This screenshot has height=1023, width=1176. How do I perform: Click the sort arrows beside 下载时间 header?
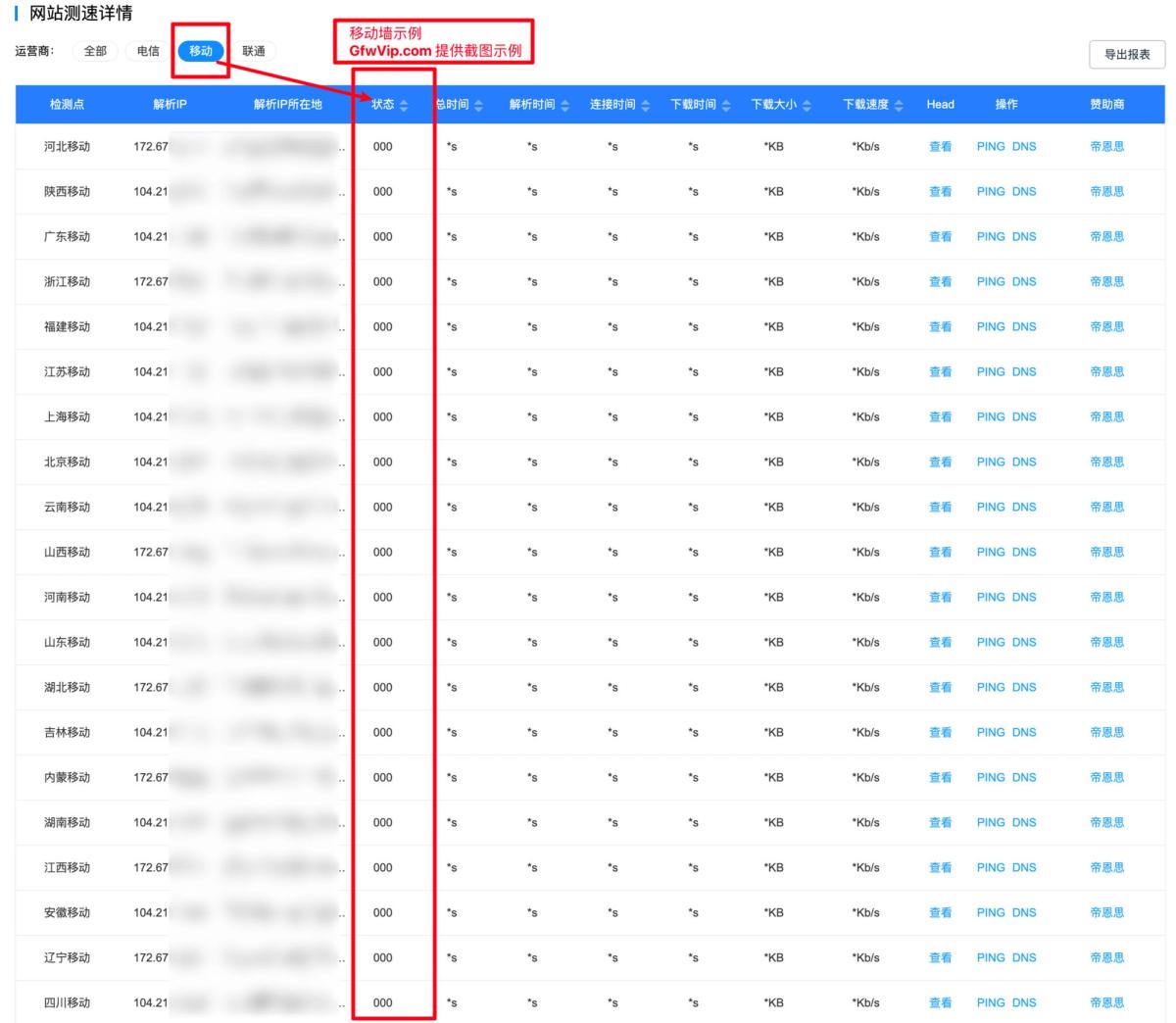click(x=726, y=105)
